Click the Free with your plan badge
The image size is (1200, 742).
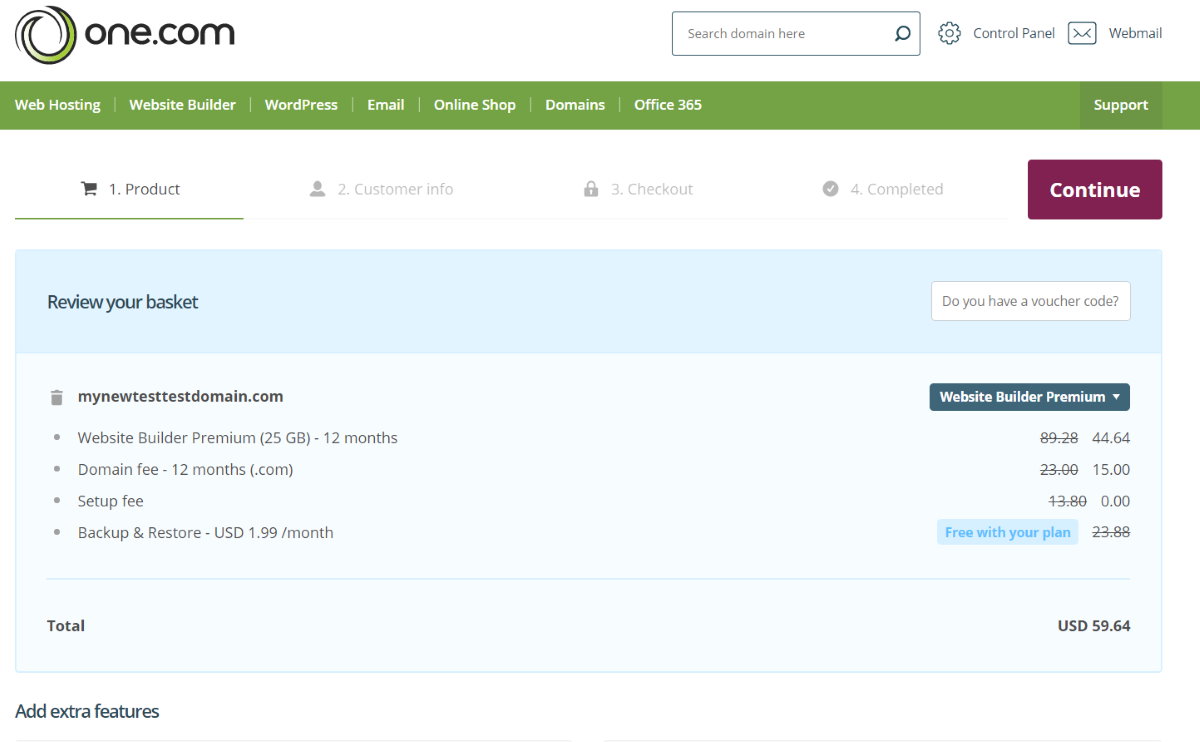coord(1008,532)
